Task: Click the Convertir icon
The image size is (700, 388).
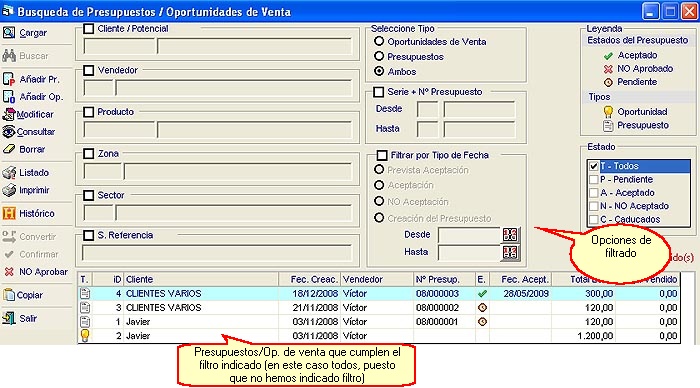Action: tap(9, 237)
